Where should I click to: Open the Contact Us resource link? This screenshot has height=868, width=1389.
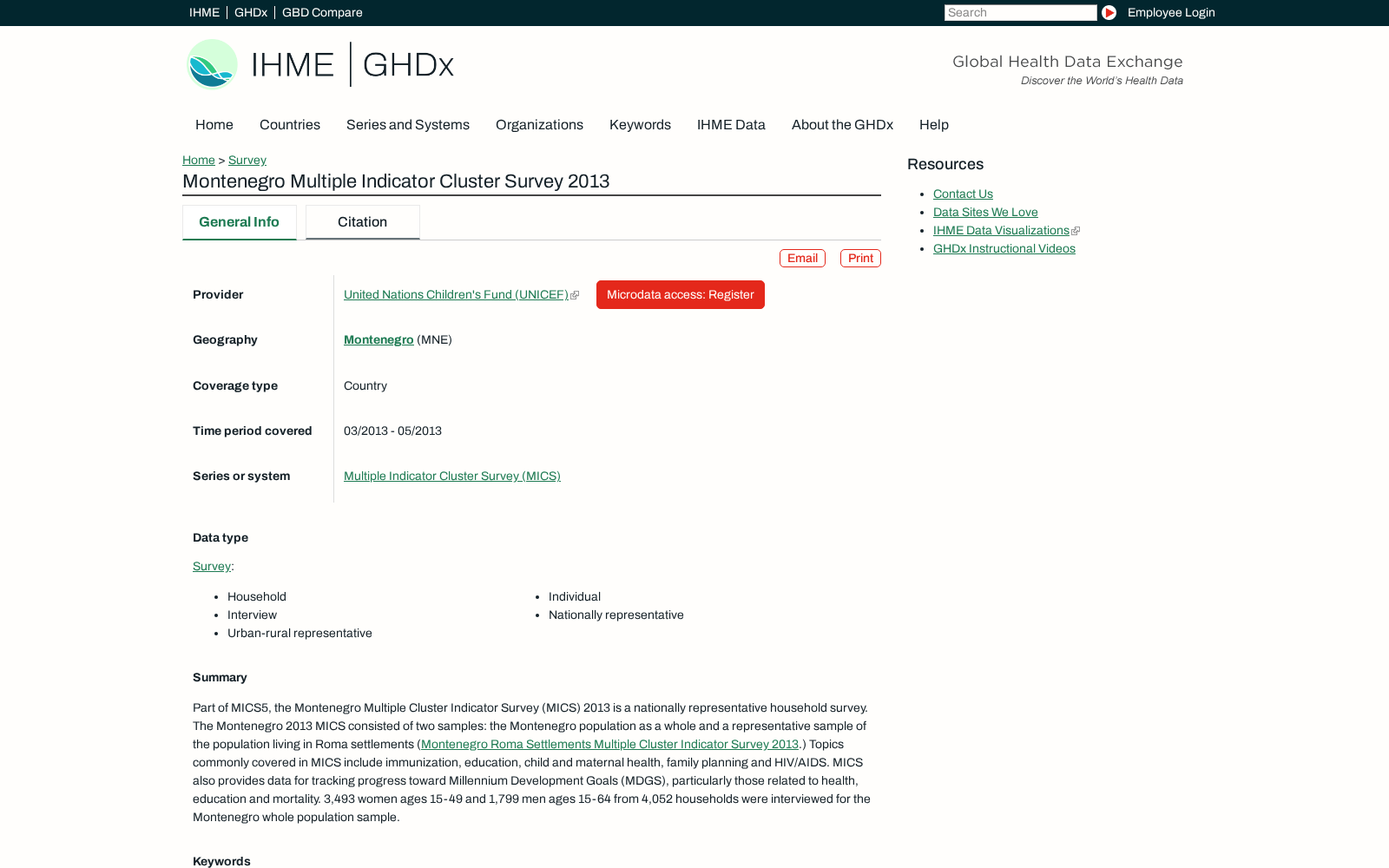tap(963, 194)
